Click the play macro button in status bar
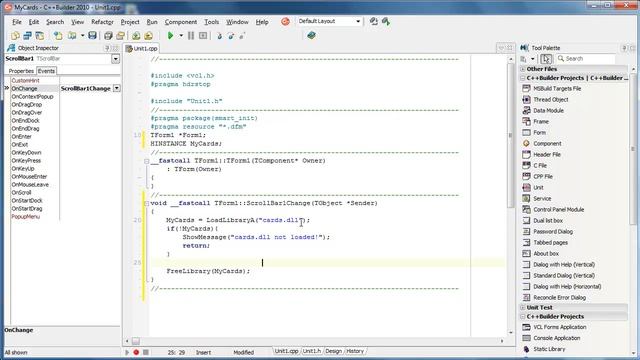This screenshot has width=640, height=360. pyautogui.click(x=127, y=352)
